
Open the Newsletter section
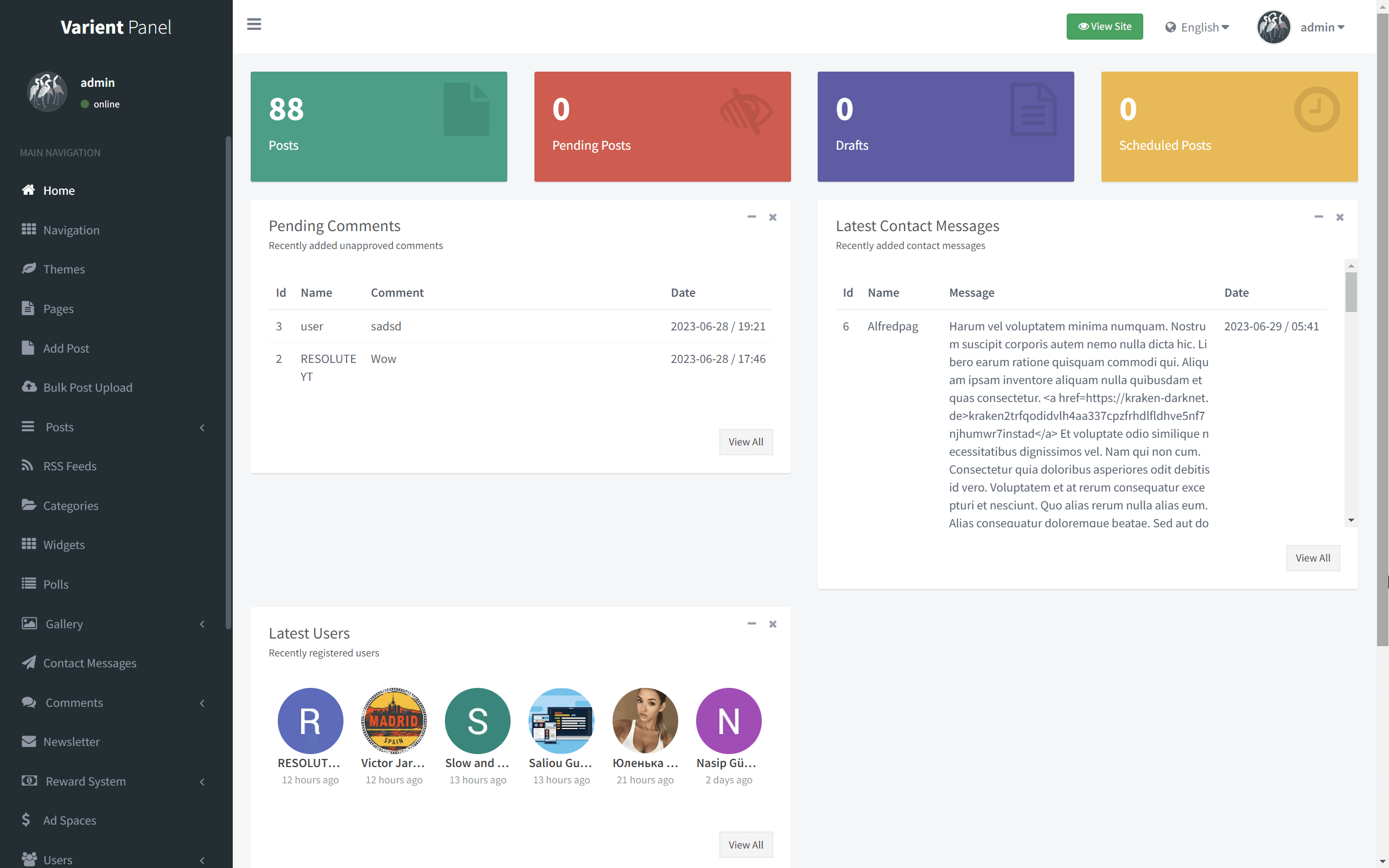pos(71,741)
